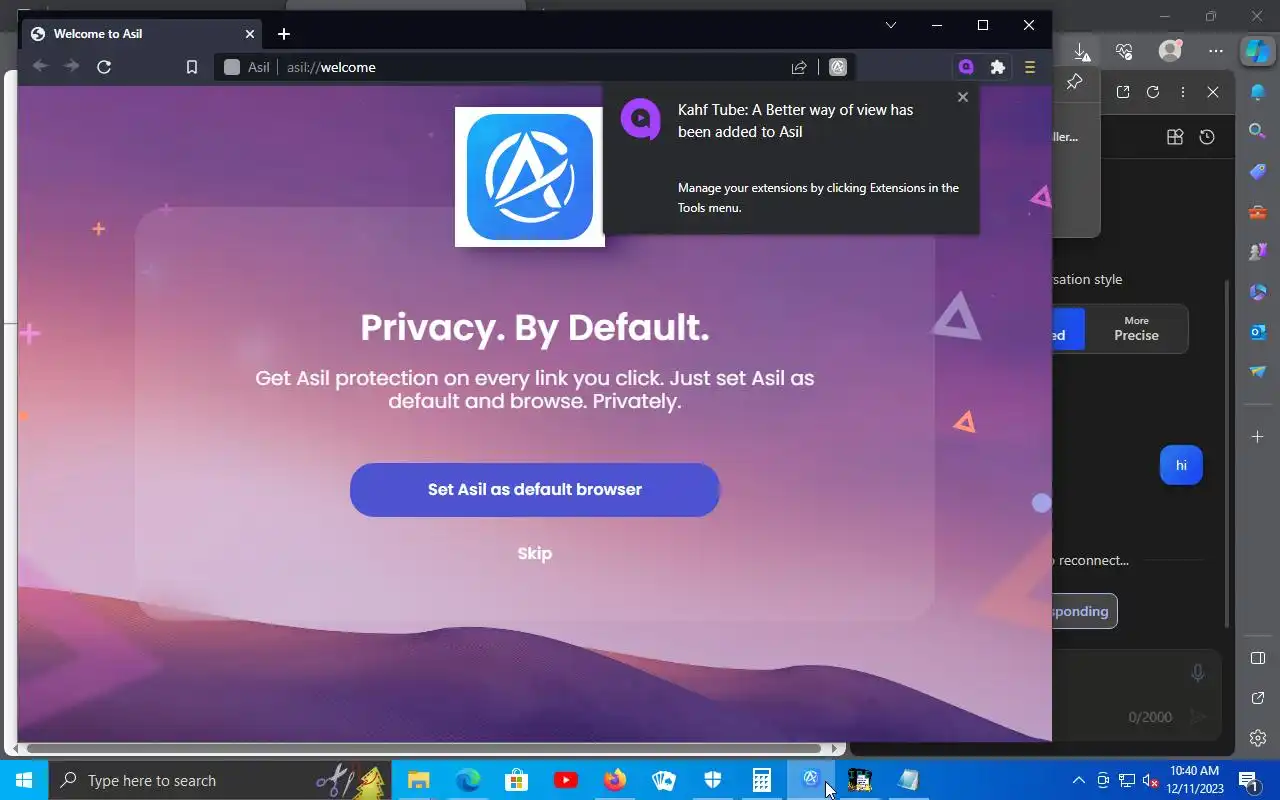Click the back arrow in Asil
Image resolution: width=1280 pixels, height=800 pixels.
40,67
